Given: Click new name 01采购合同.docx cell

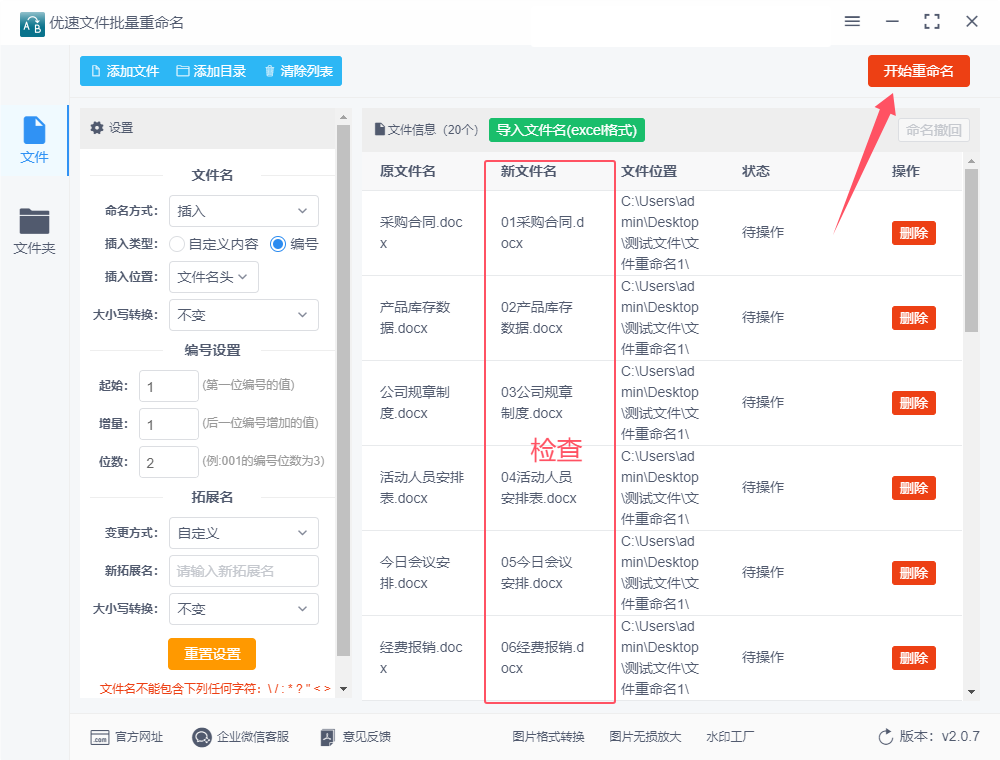Looking at the screenshot, I should 542,233.
